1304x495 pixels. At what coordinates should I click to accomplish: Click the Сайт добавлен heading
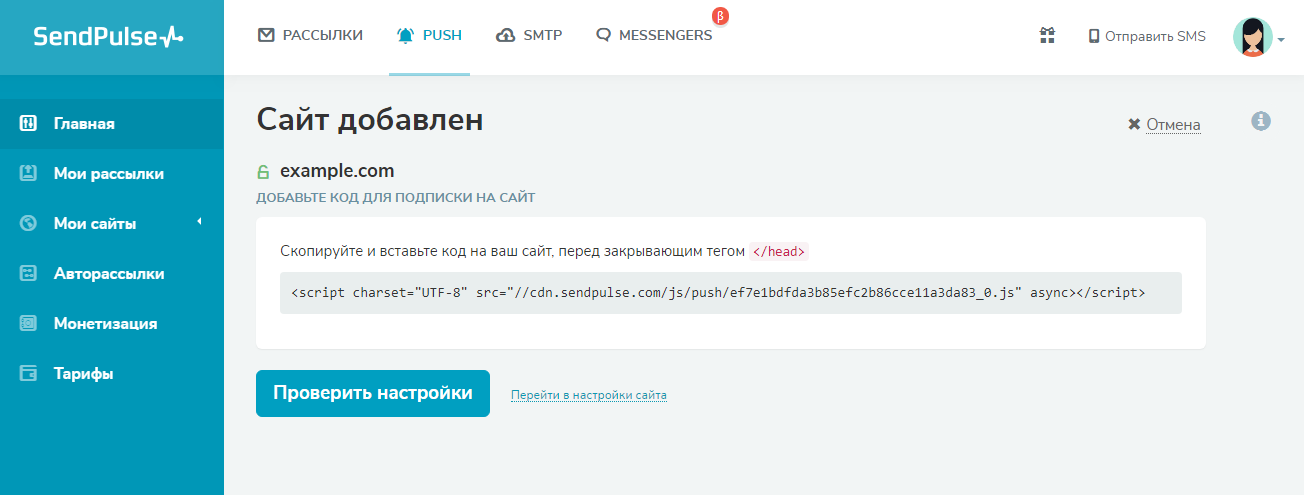pos(370,120)
